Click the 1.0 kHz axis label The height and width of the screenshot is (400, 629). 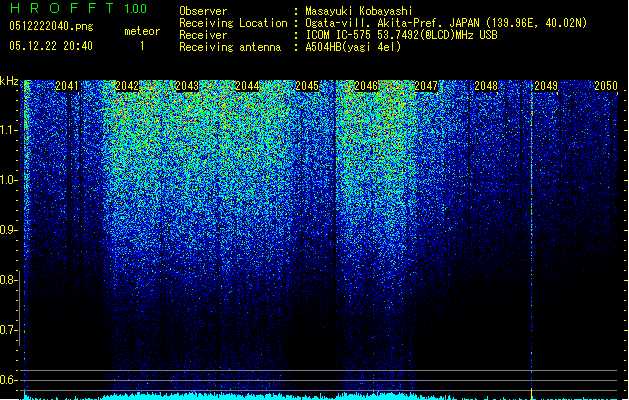8,180
